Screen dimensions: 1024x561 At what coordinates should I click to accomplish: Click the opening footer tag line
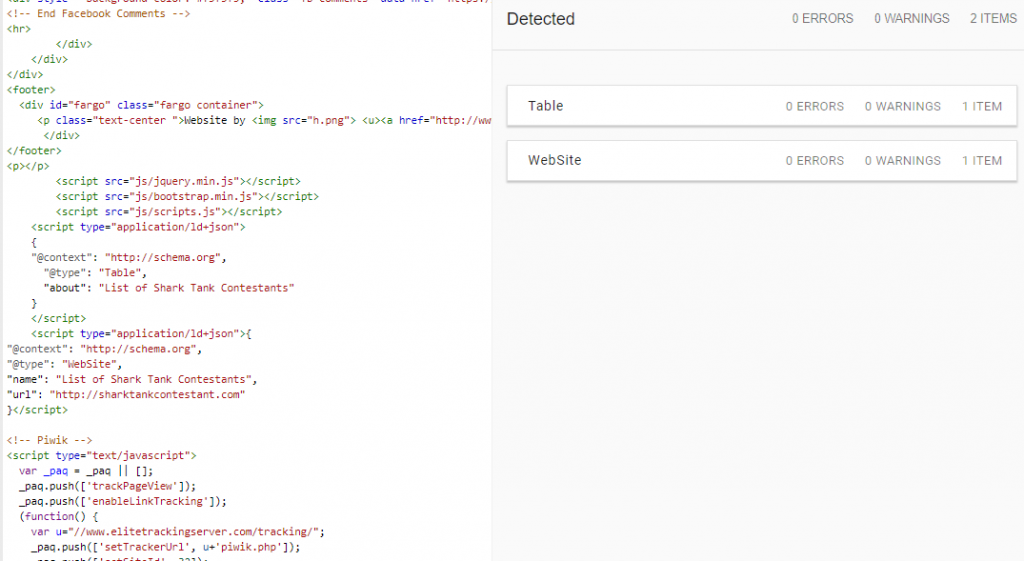pyautogui.click(x=31, y=89)
